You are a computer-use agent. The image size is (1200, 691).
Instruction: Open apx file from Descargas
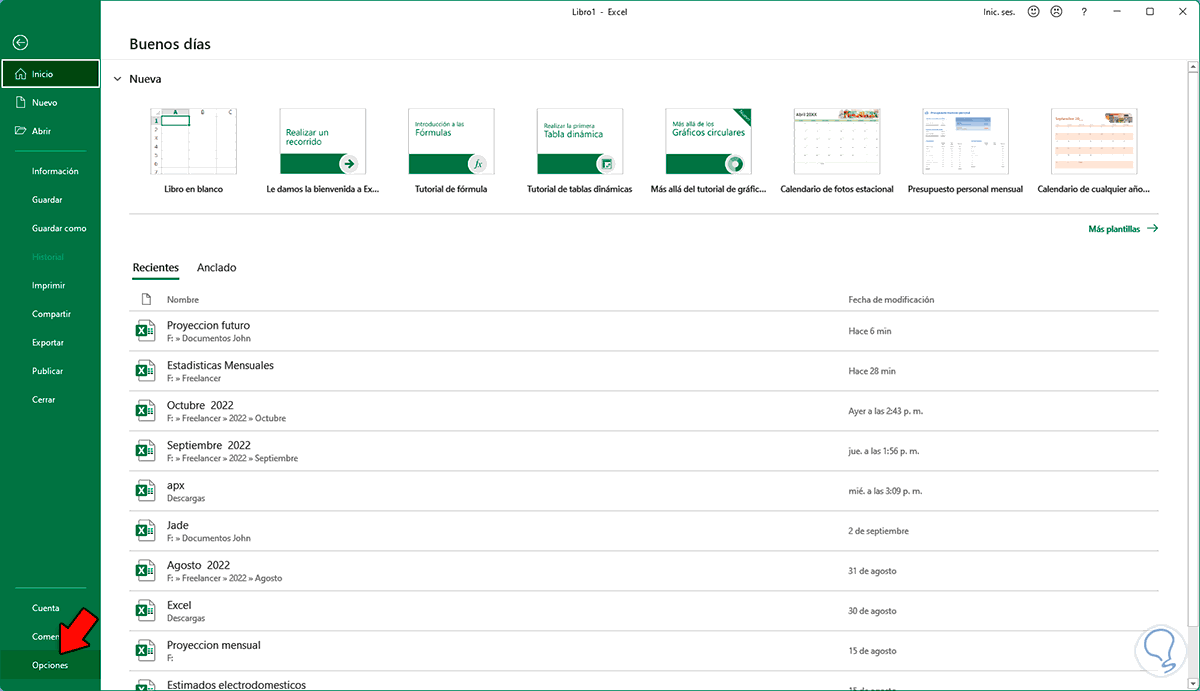(x=644, y=491)
